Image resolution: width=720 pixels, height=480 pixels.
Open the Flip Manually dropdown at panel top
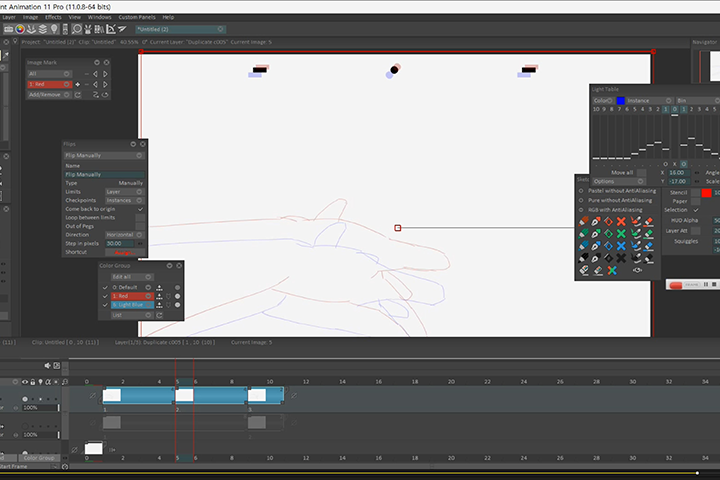click(x=103, y=155)
